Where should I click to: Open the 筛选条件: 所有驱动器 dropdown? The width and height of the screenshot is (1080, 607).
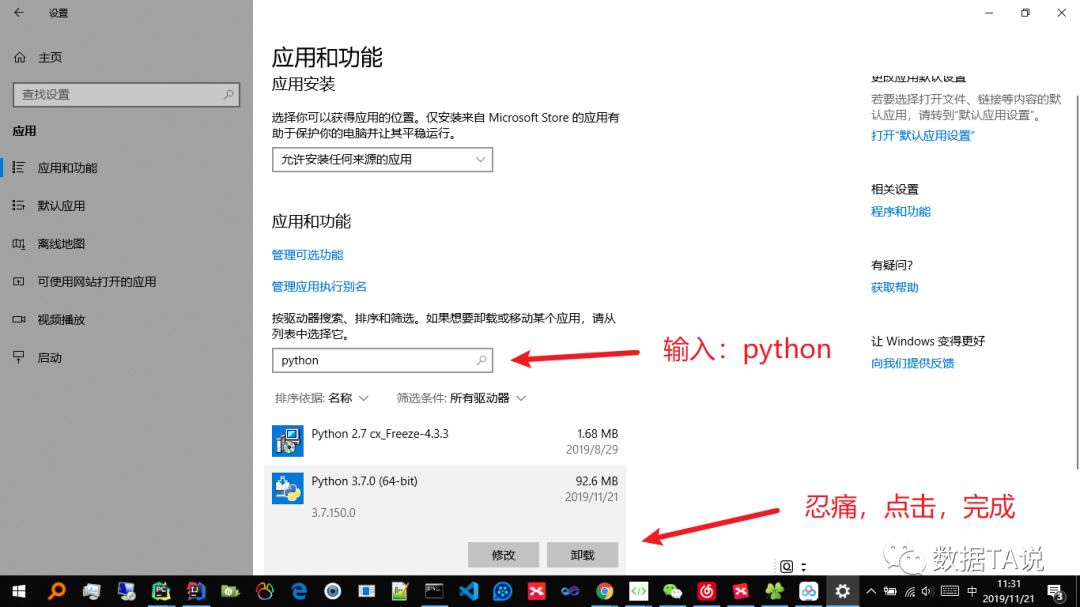click(461, 398)
